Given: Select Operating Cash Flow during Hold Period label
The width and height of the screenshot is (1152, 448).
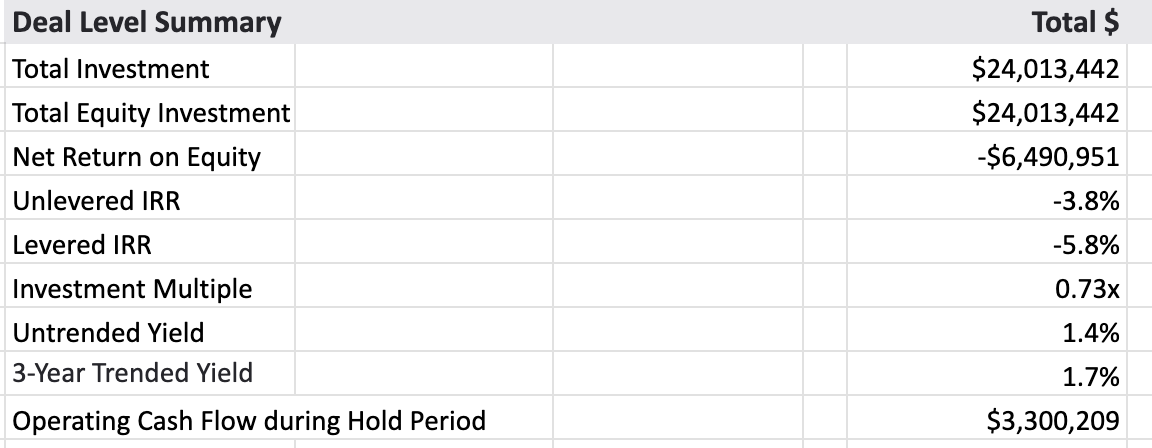Looking at the screenshot, I should click(249, 421).
